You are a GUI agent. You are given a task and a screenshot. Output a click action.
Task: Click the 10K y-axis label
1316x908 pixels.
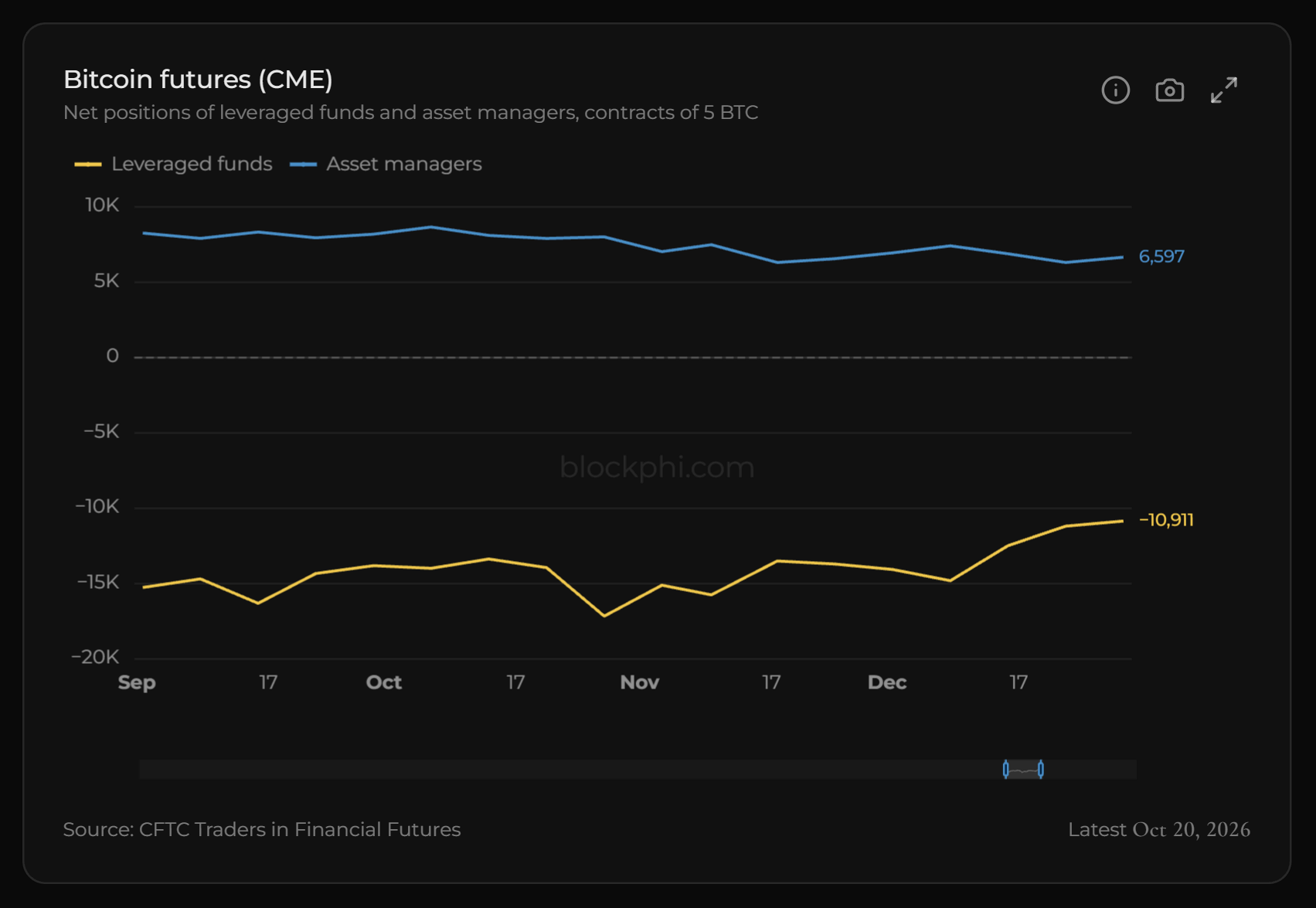pyautogui.click(x=103, y=206)
